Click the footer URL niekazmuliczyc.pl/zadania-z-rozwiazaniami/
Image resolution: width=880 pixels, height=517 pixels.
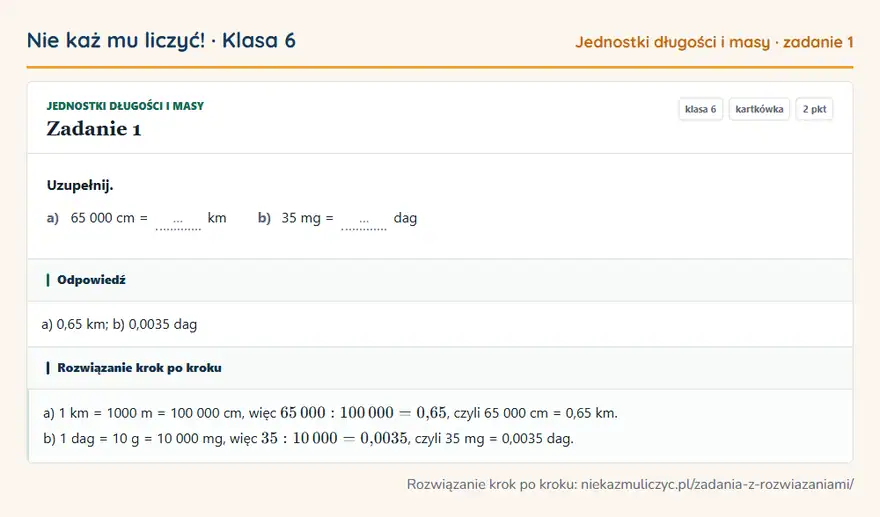[x=717, y=484]
